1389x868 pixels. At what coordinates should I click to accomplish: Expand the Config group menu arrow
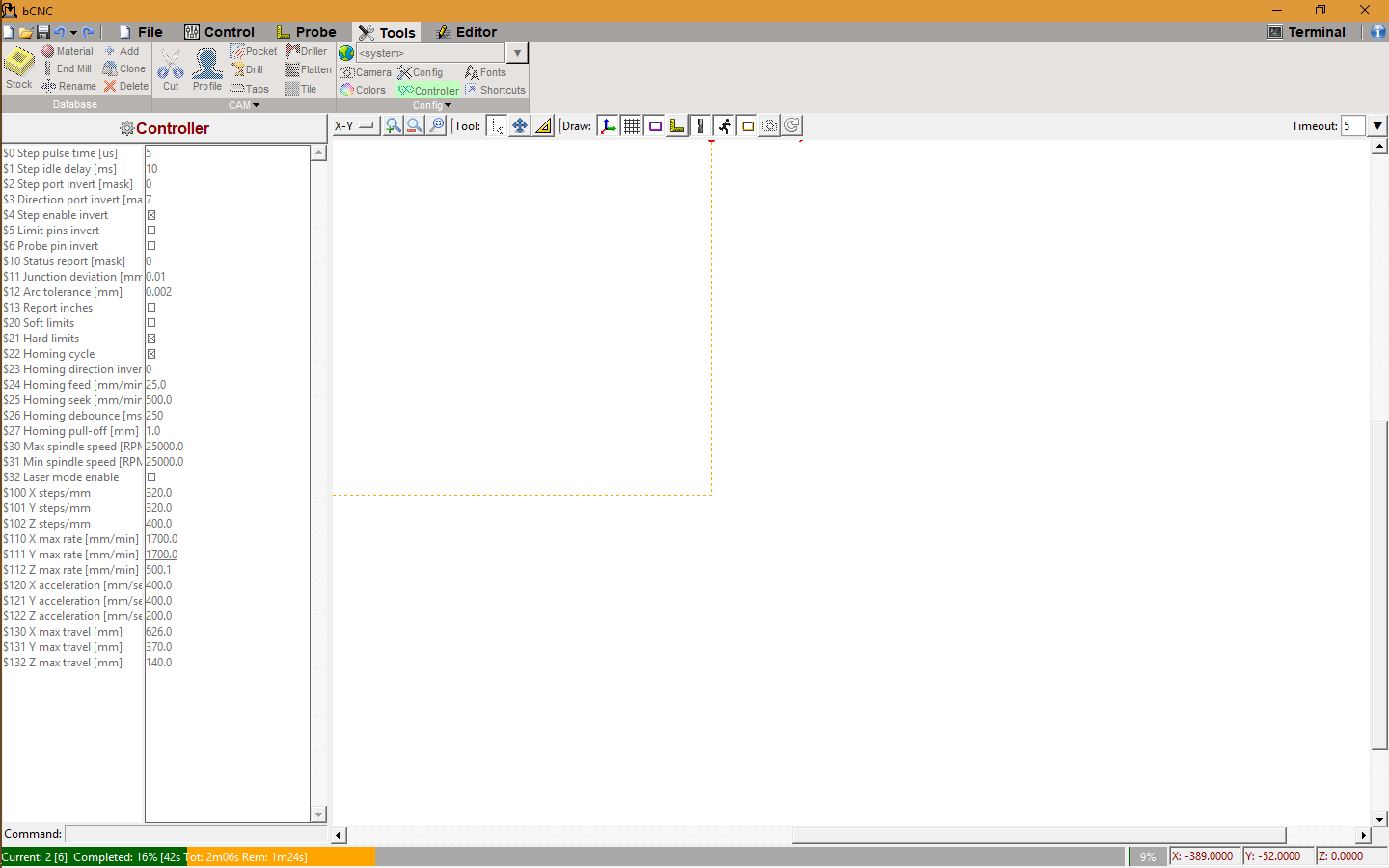pos(449,105)
